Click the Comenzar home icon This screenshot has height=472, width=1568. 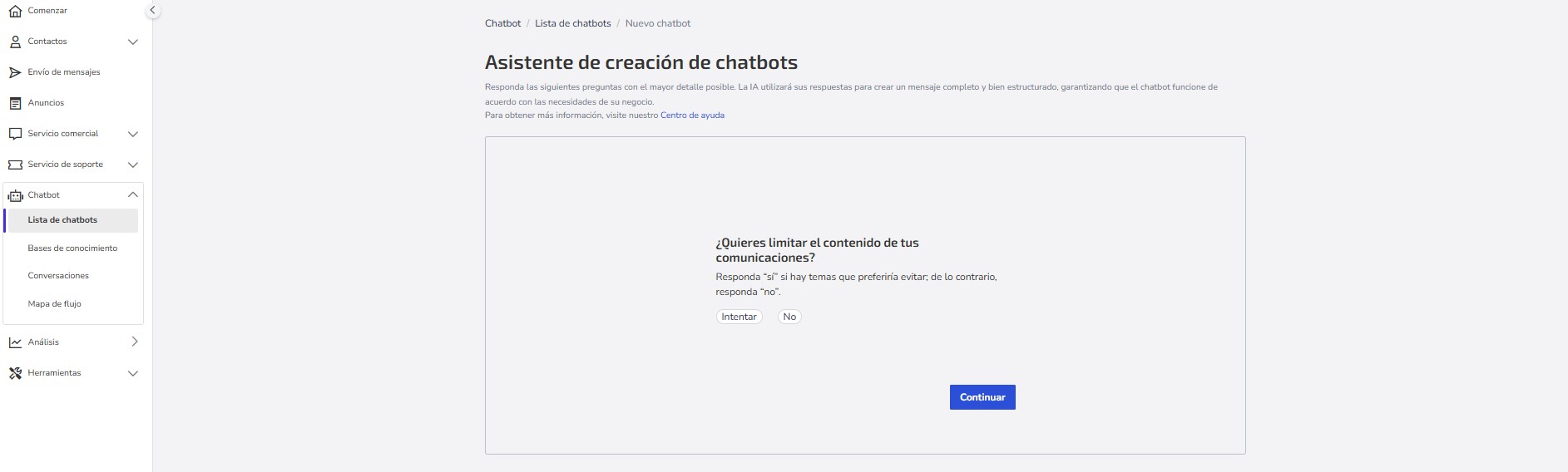(15, 11)
